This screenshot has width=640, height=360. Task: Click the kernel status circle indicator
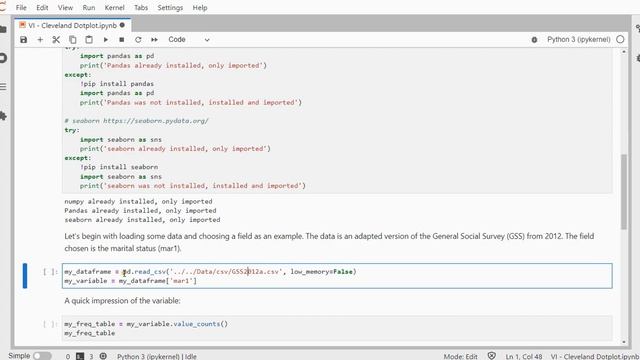(x=620, y=40)
